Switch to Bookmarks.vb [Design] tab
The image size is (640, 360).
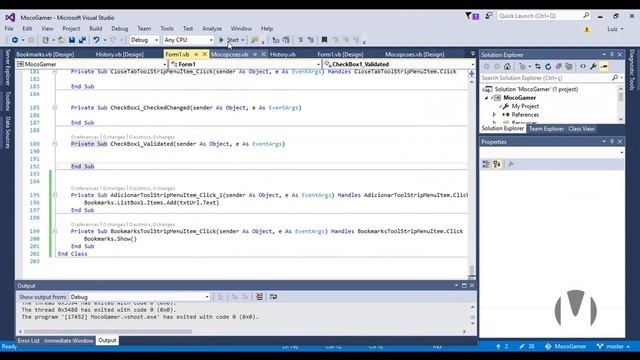point(45,54)
